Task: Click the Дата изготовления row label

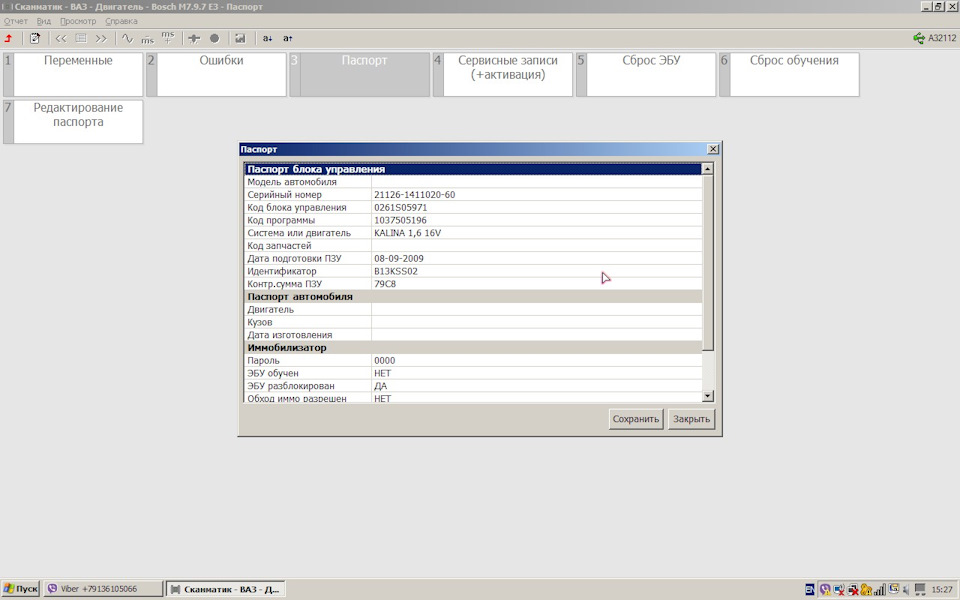Action: tap(290, 335)
